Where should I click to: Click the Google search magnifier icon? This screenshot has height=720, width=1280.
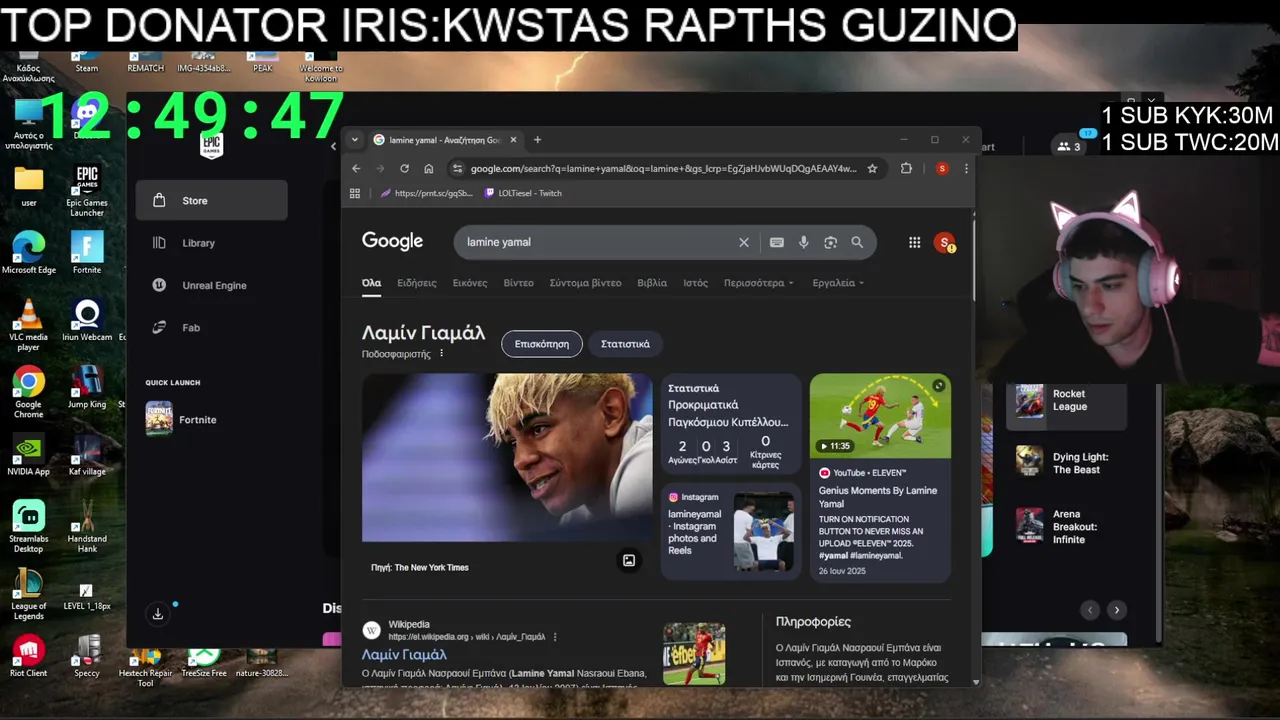click(x=857, y=242)
